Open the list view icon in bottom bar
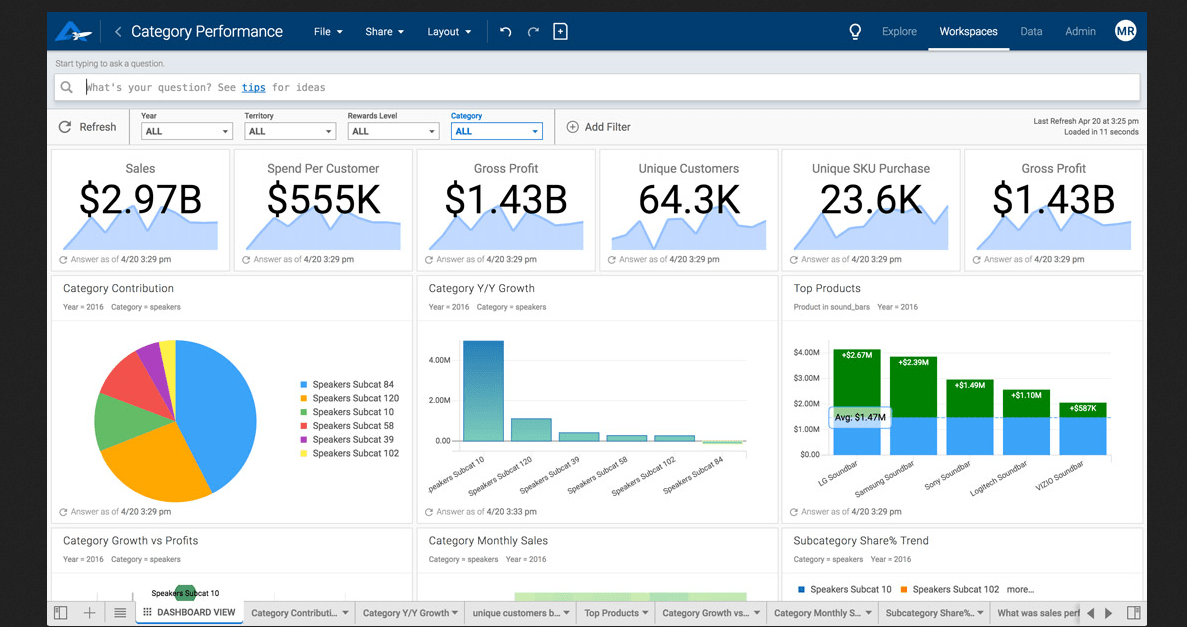The image size is (1187, 627). pos(120,613)
